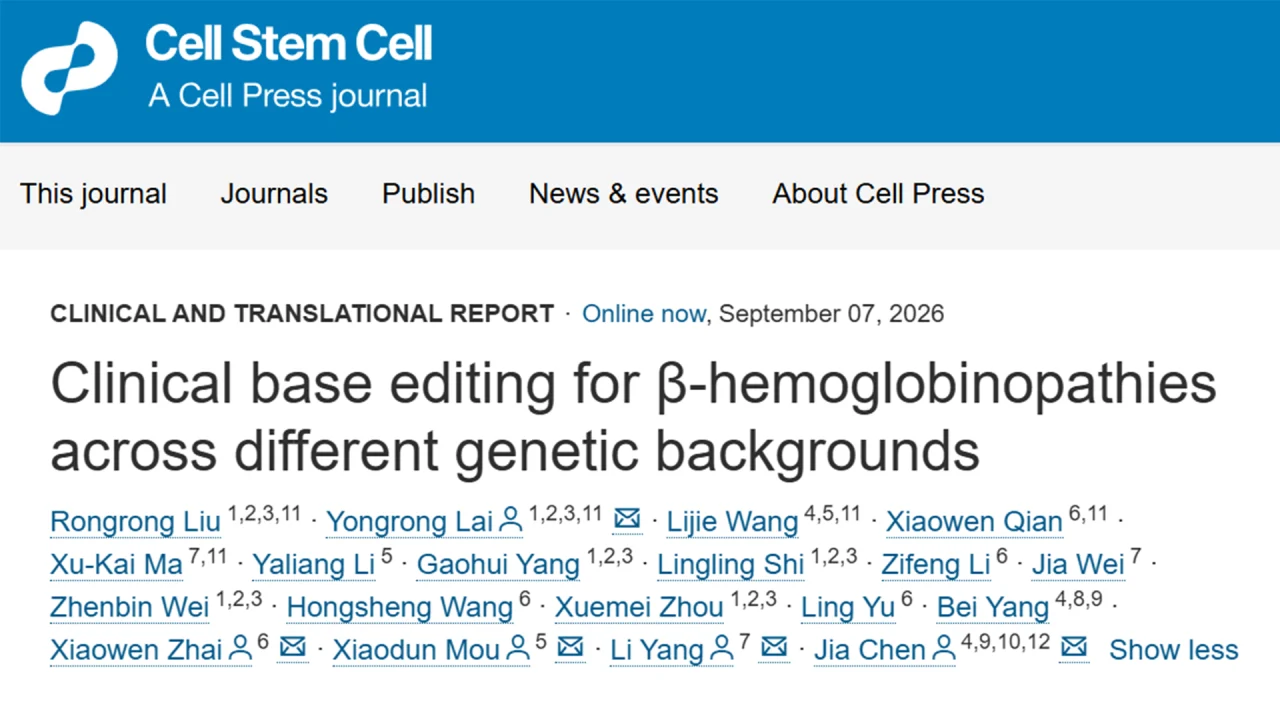
Task: Click the Cell Stem Cell journal title
Action: [289, 44]
